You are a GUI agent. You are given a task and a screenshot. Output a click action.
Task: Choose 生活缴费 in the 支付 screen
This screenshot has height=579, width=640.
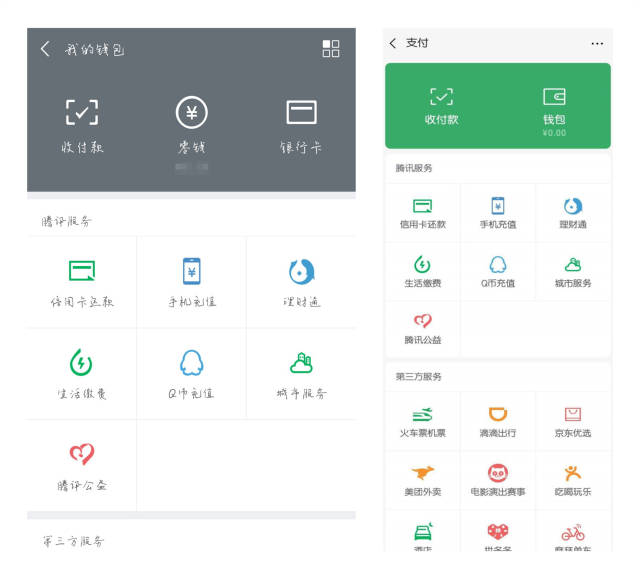(423, 272)
